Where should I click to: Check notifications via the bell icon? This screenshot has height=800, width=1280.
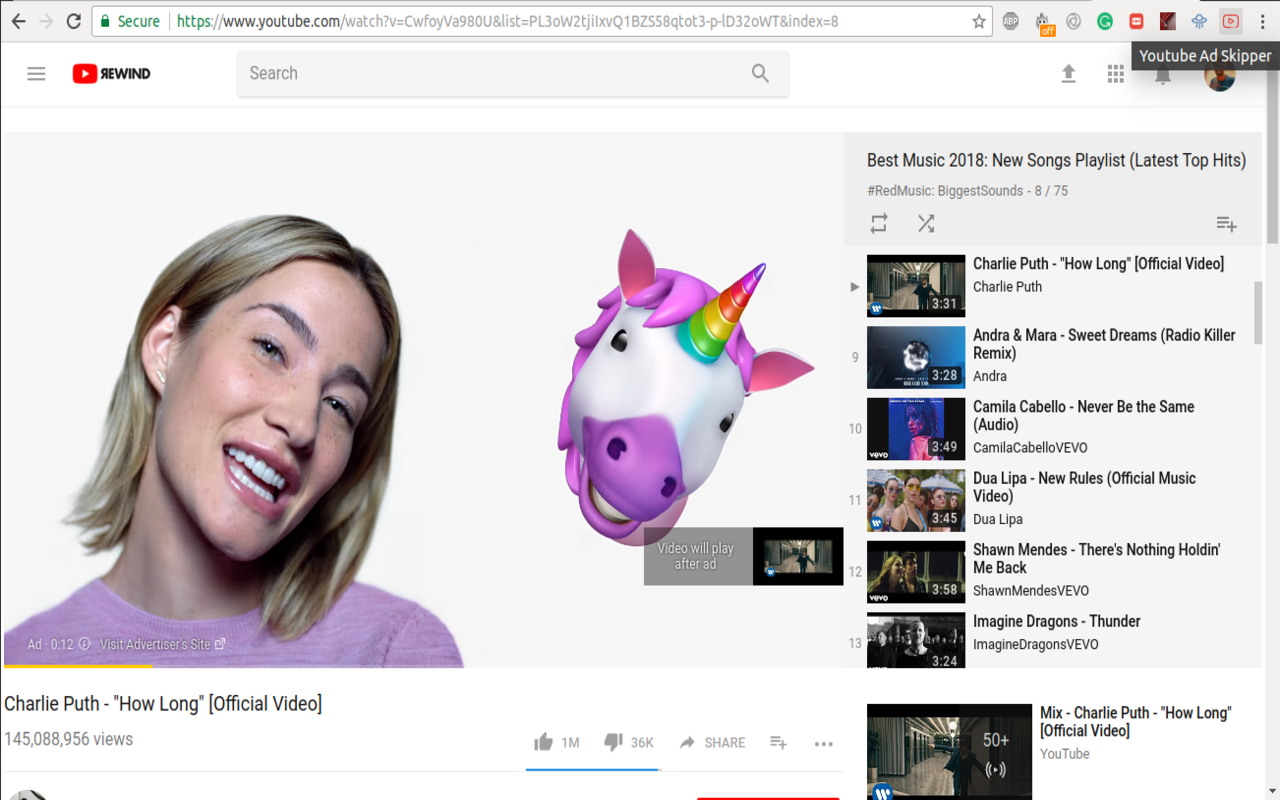point(1162,73)
